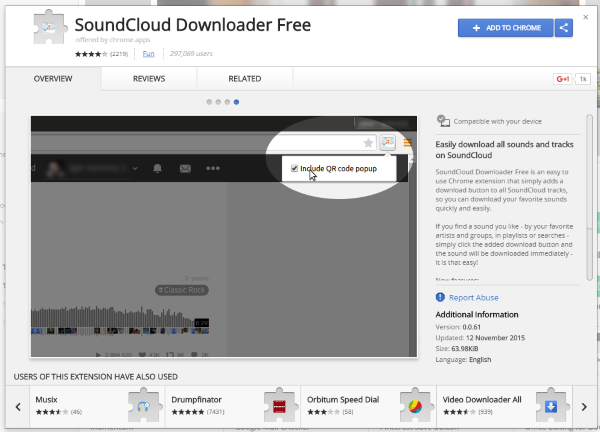Click the bookmark star in screenshot address bar
Screen dimensions: 600x432
(368, 143)
